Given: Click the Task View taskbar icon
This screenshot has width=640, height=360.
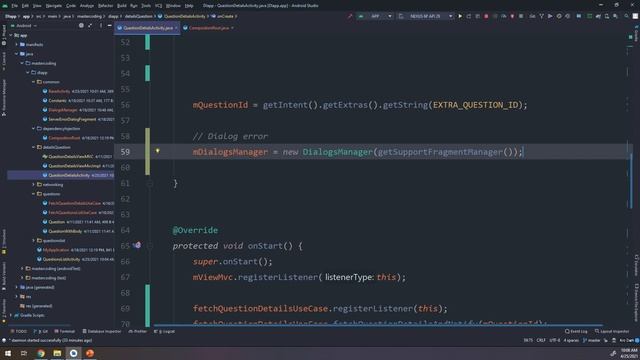Looking at the screenshot, I should tap(24, 353).
